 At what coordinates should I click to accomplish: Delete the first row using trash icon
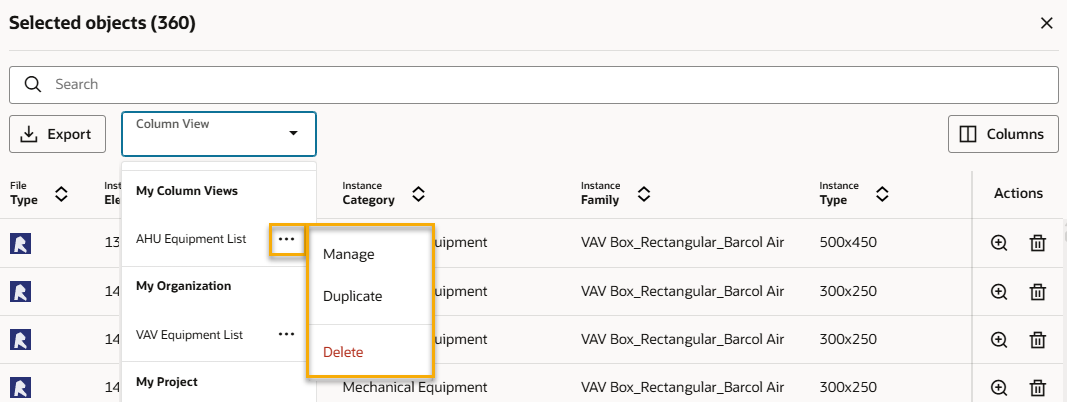[1038, 243]
